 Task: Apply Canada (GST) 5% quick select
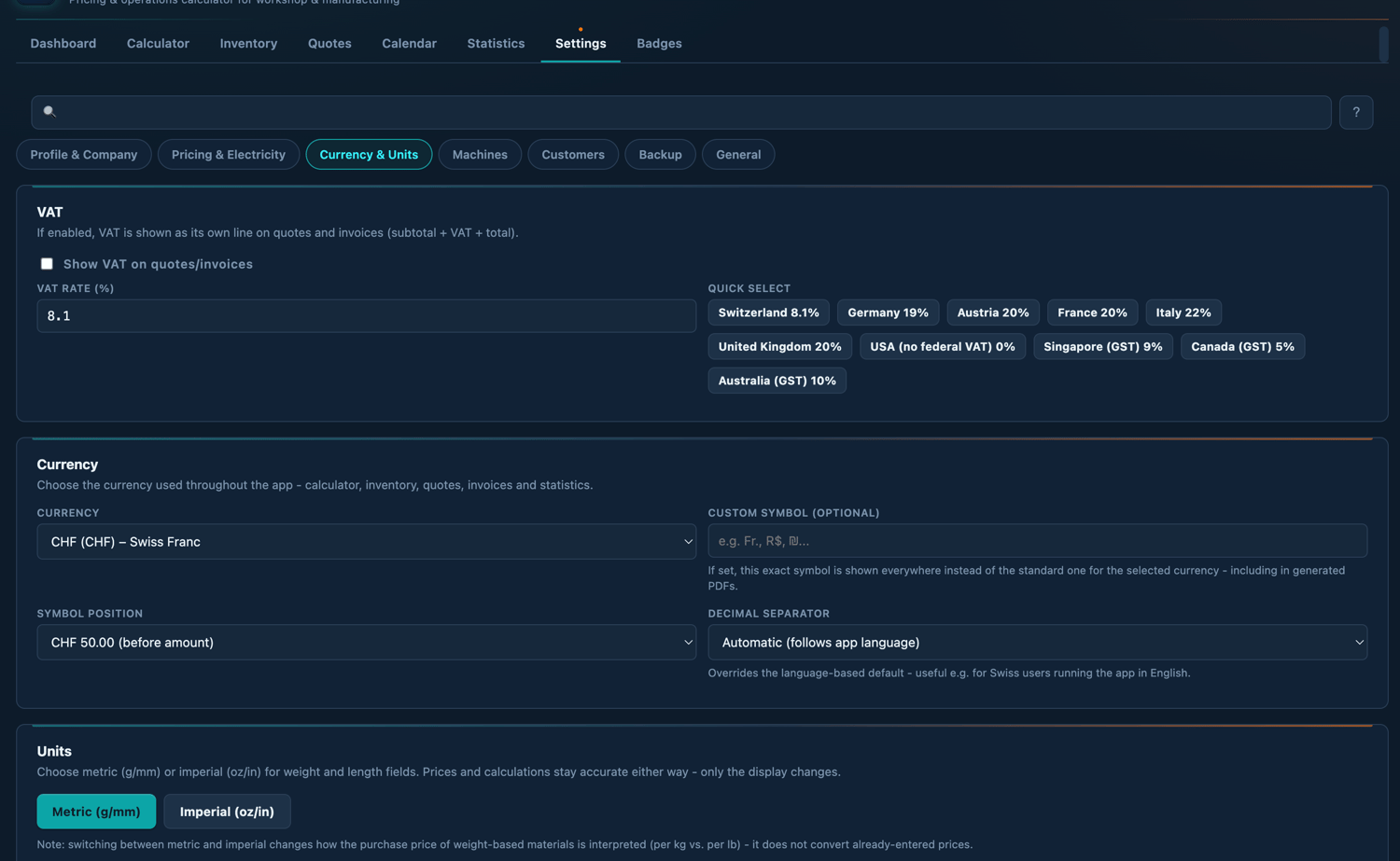[x=1242, y=347]
